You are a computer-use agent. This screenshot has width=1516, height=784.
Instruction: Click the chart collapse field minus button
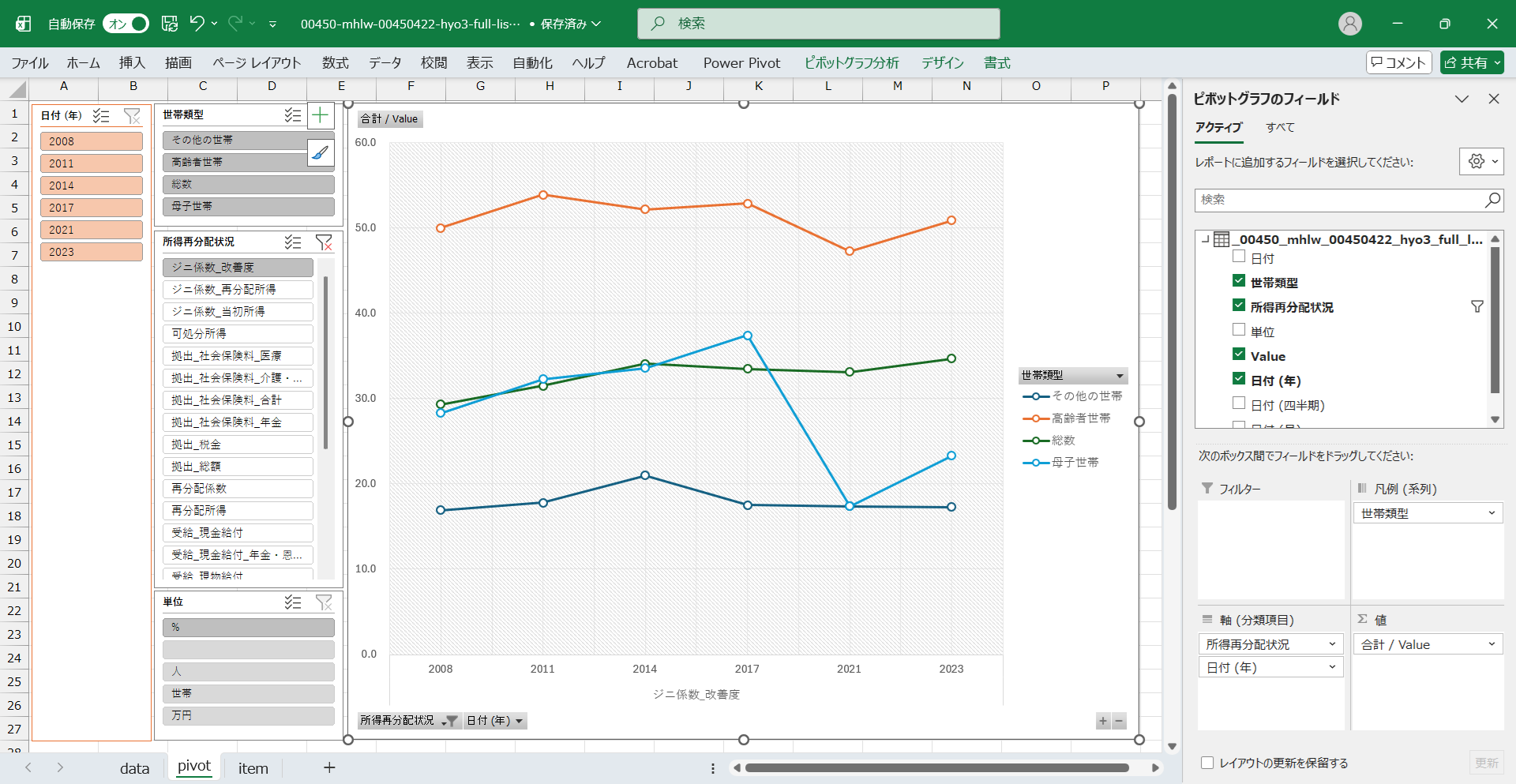coord(1119,721)
